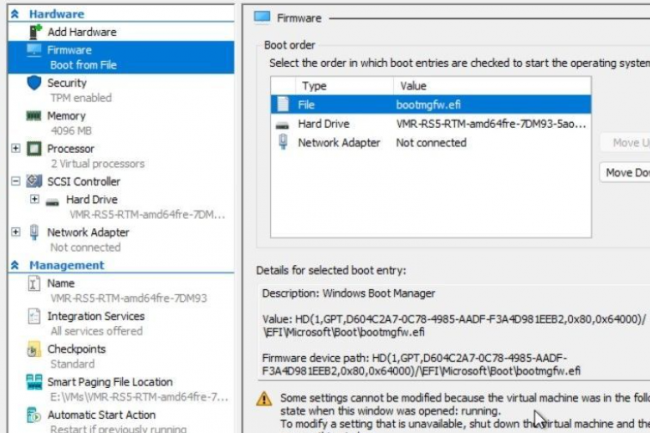This screenshot has width=650, height=433.
Task: Expand the Hard Drive node
Action: point(36,200)
